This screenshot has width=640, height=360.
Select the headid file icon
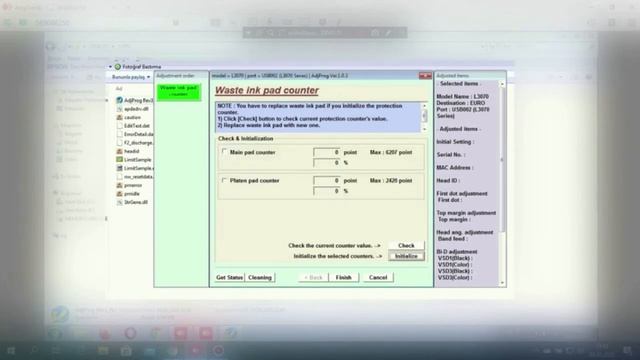(x=119, y=151)
